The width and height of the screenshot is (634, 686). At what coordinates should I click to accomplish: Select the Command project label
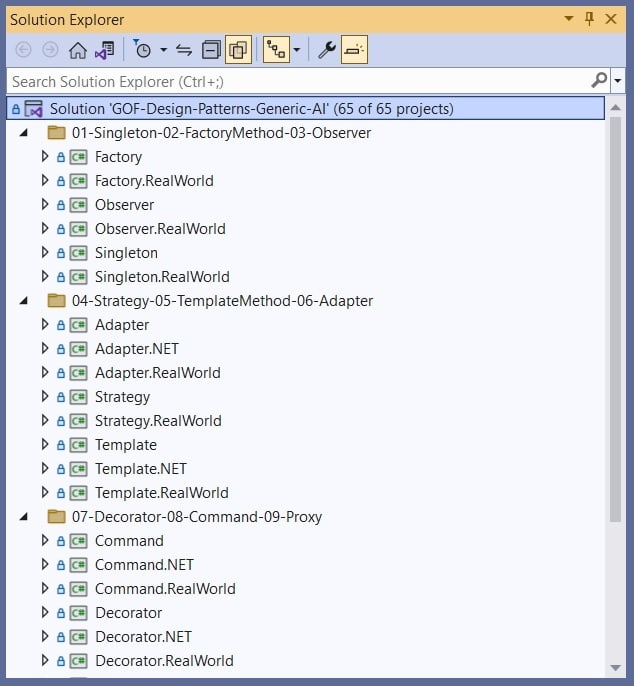tap(130, 541)
